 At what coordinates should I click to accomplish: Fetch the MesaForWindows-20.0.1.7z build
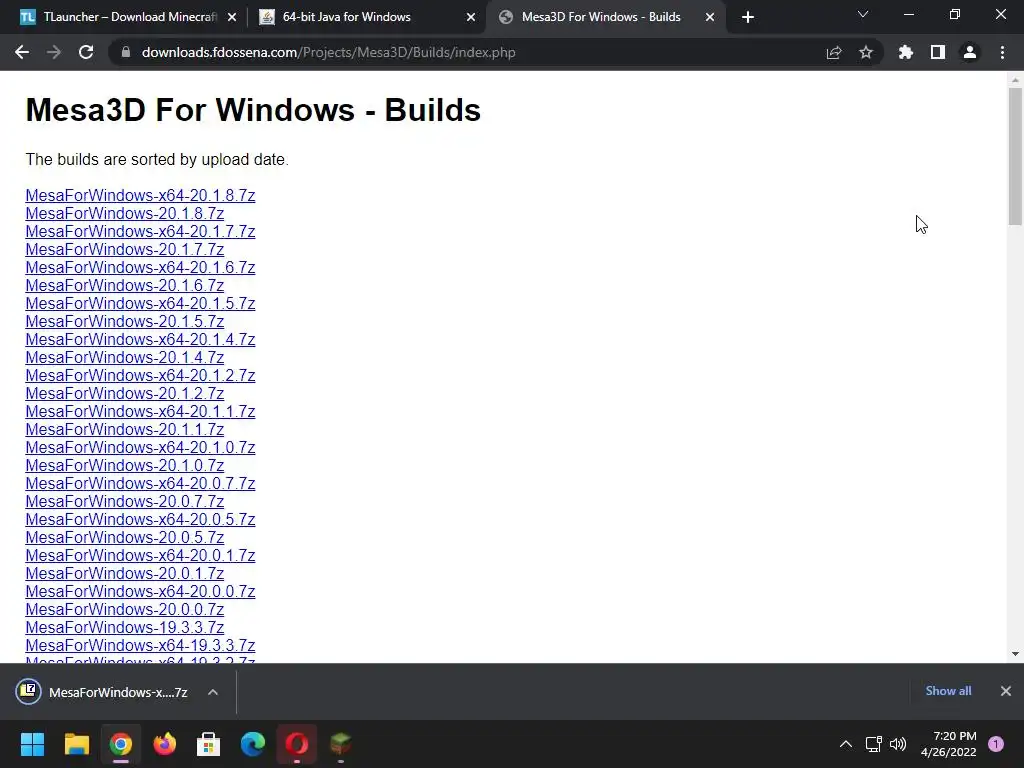pos(125,573)
